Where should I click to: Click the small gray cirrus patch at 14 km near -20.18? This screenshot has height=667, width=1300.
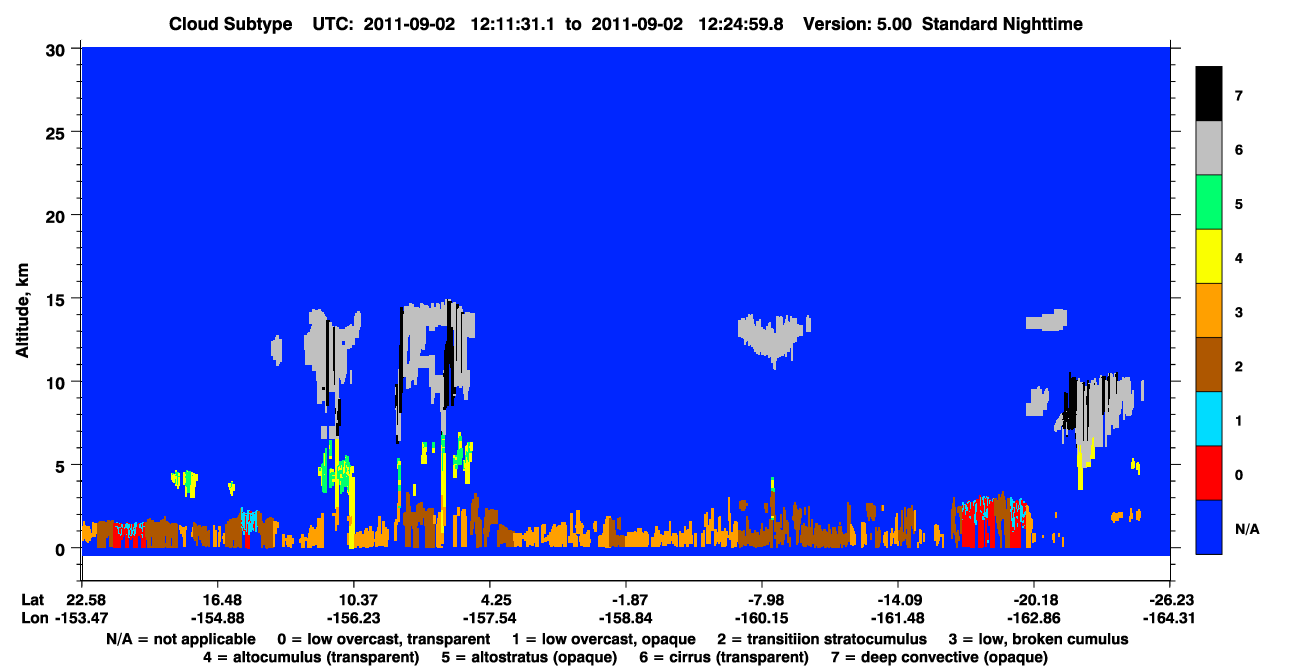1047,321
